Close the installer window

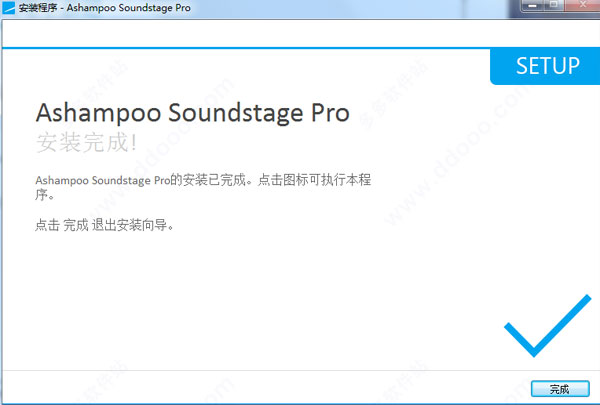[x=582, y=5]
